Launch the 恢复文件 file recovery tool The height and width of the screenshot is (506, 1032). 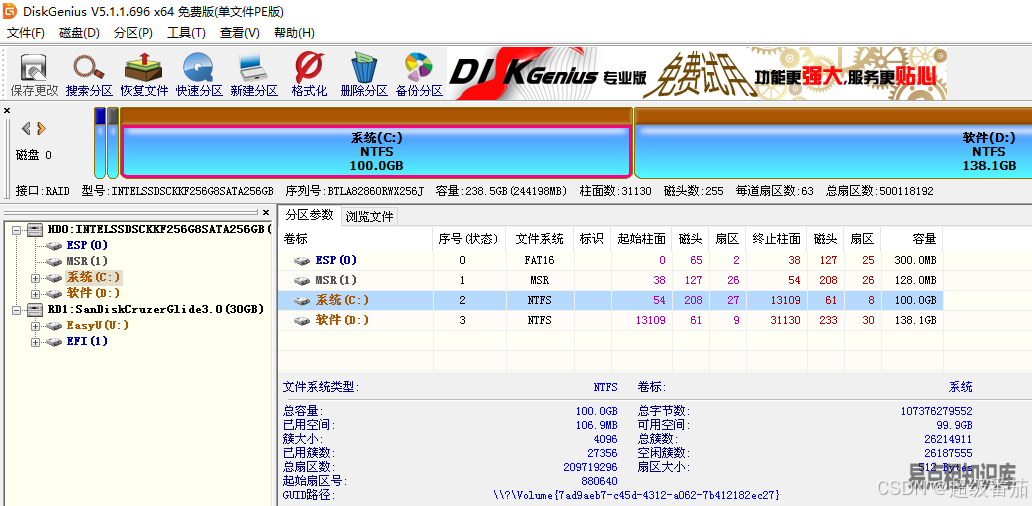pos(144,75)
